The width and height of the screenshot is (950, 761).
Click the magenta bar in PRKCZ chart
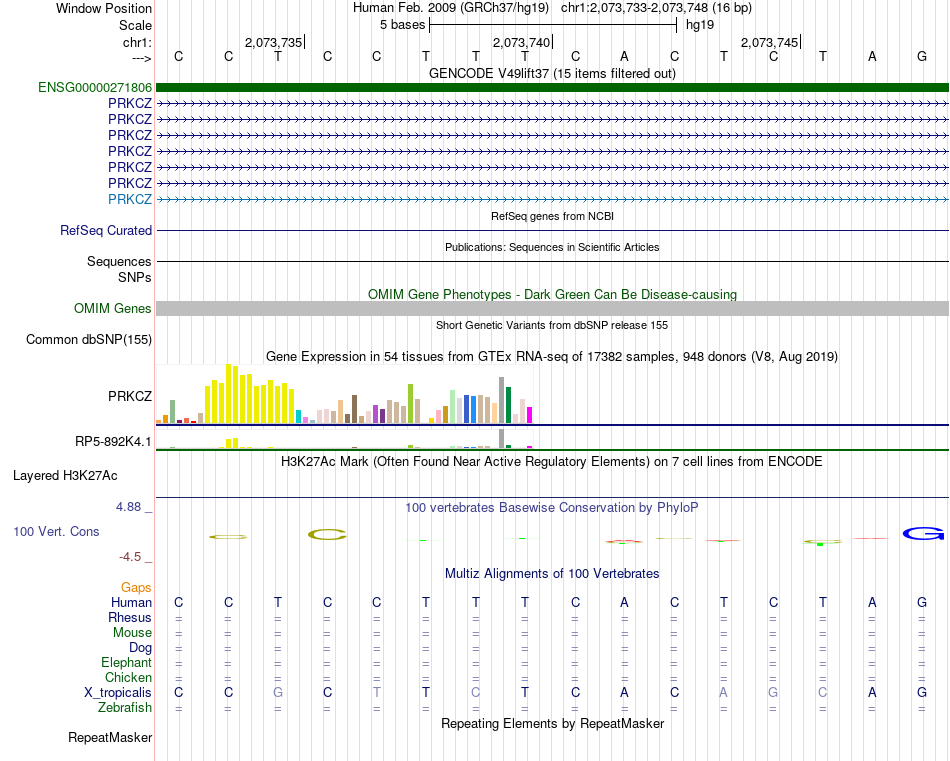point(530,415)
